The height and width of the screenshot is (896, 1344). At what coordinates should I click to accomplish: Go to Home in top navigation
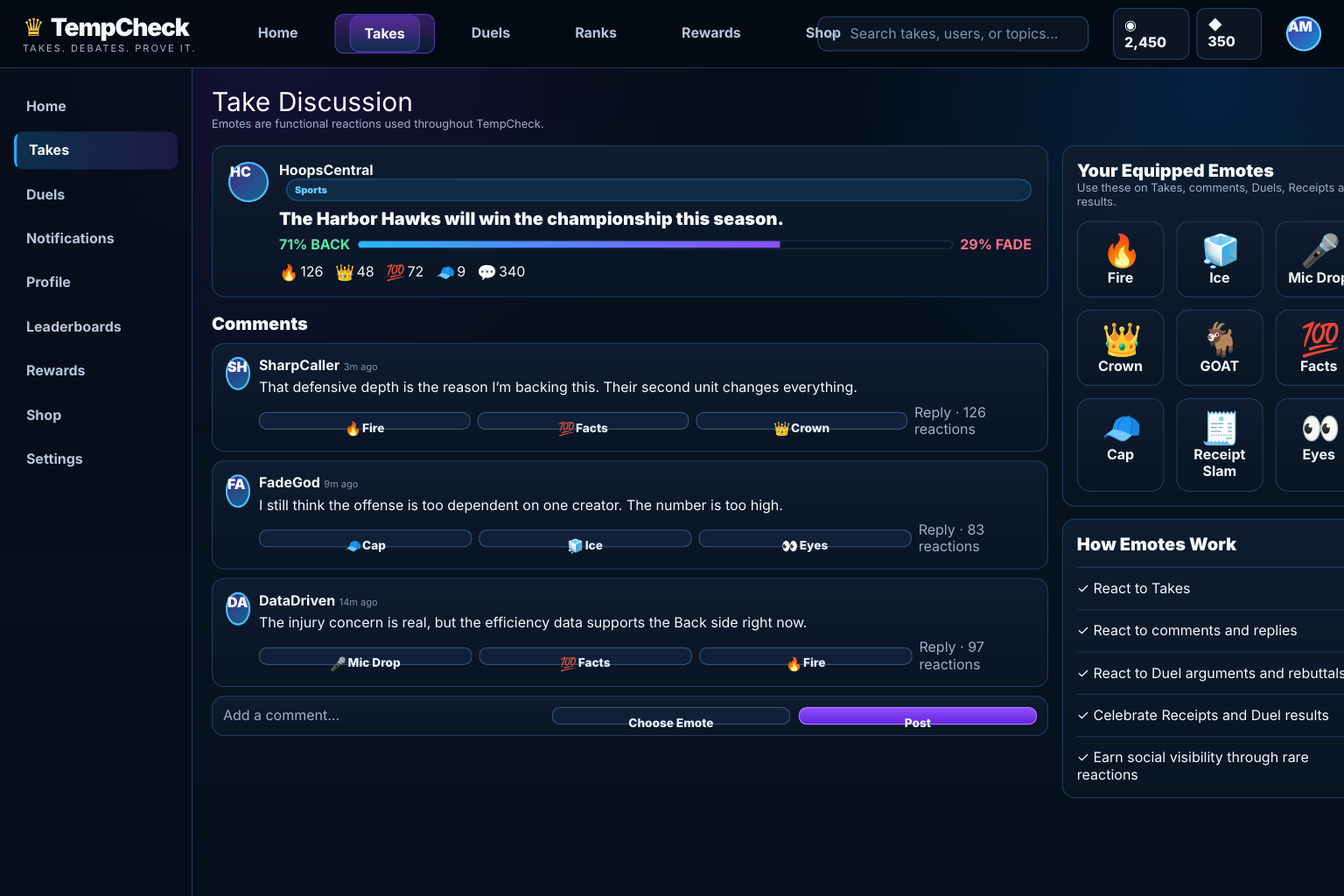coord(277,33)
